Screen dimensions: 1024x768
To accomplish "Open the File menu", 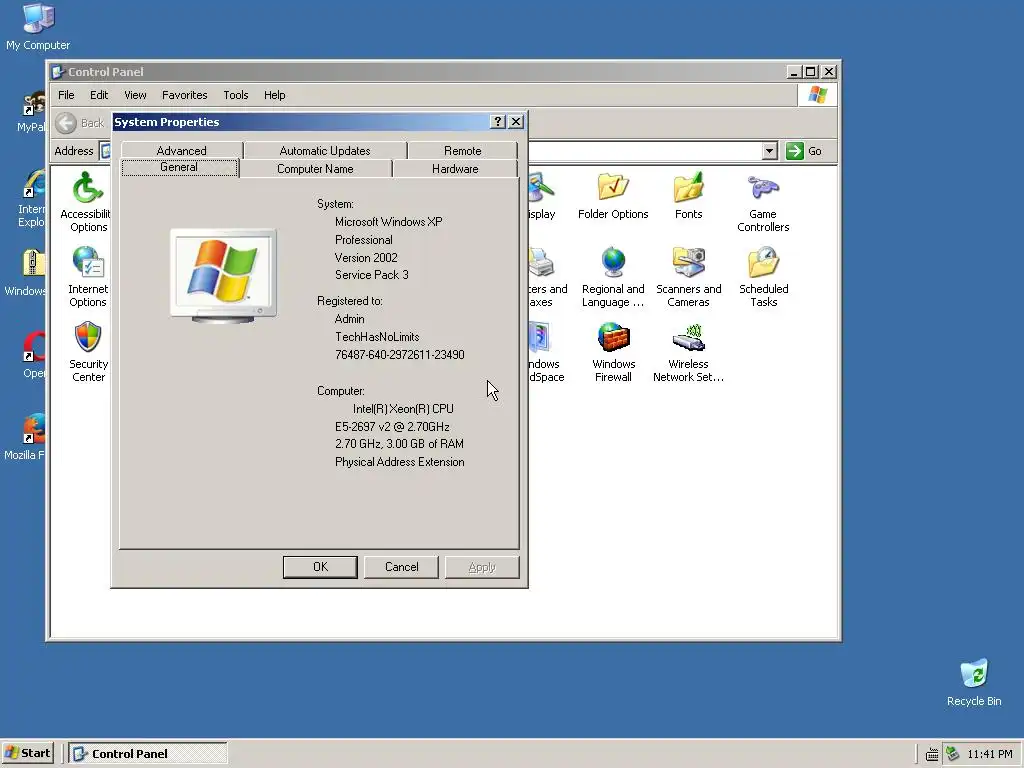I will coord(66,95).
